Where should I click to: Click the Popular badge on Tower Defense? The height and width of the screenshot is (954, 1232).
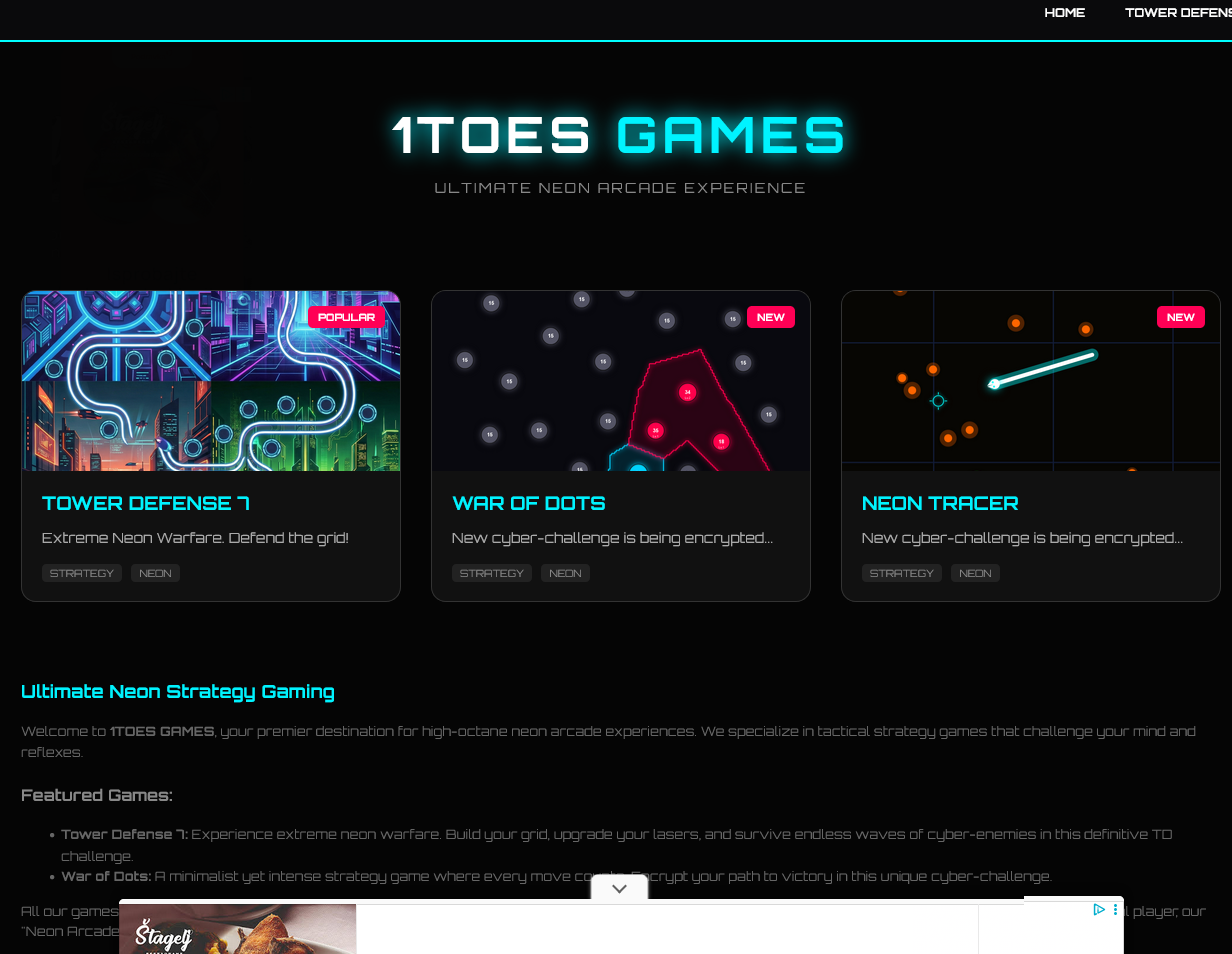pos(346,317)
